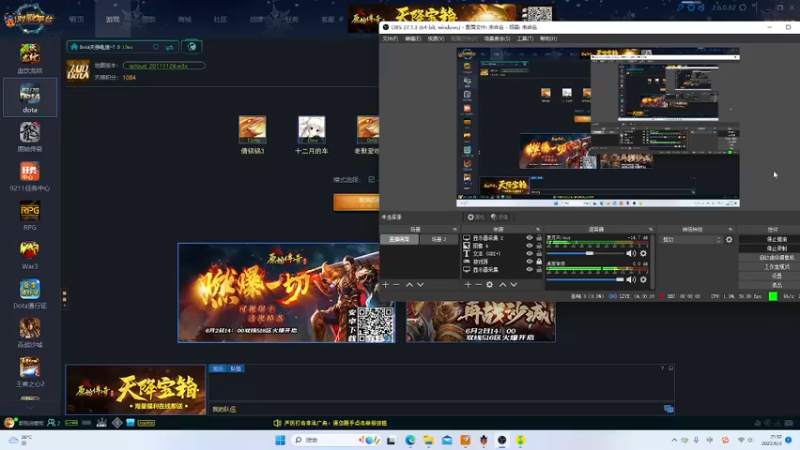Open the Dota通行证 sidebar item
Image resolution: width=800 pixels, height=450 pixels.
pyautogui.click(x=30, y=294)
